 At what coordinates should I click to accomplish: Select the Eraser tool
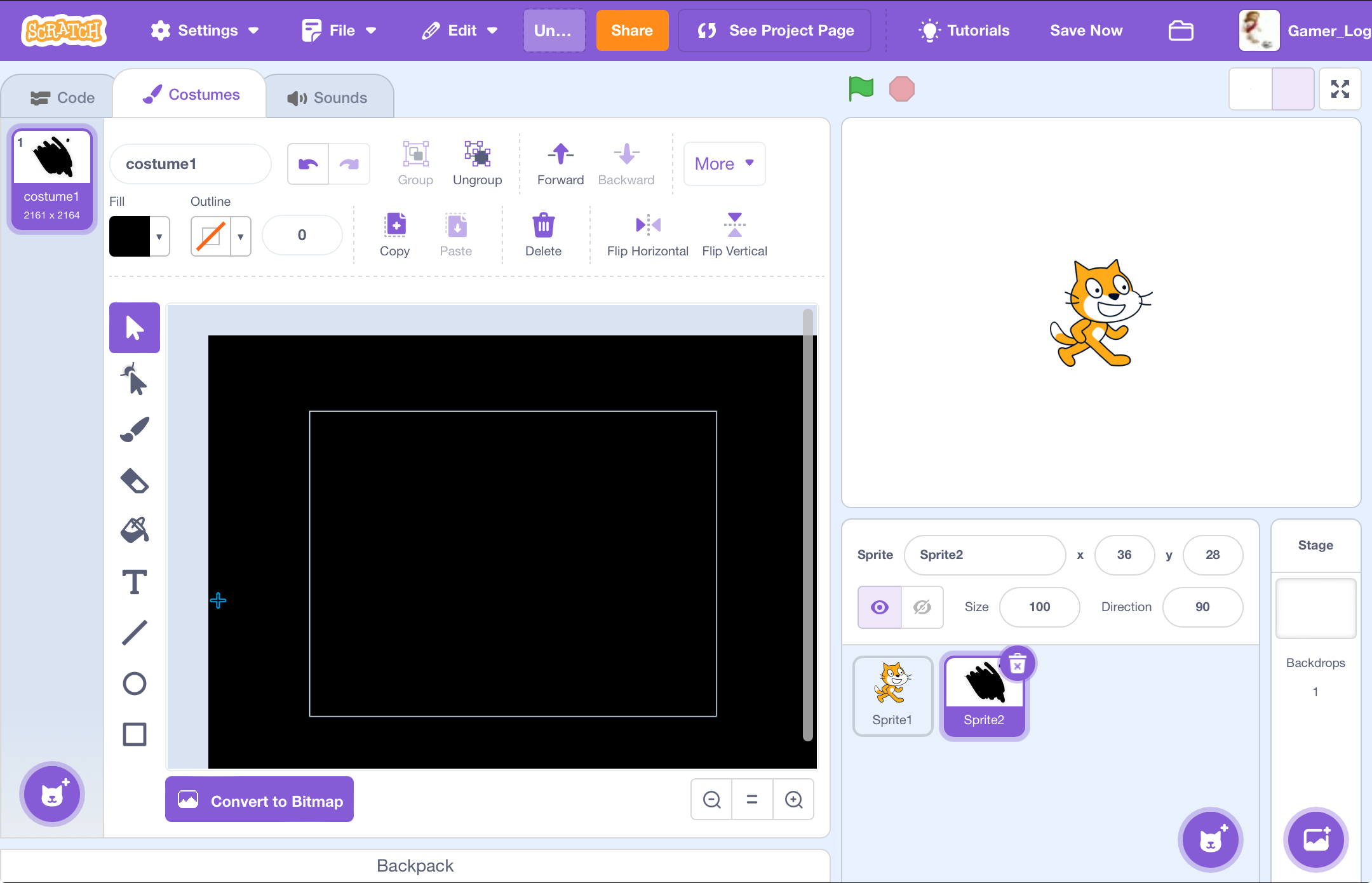tap(134, 481)
